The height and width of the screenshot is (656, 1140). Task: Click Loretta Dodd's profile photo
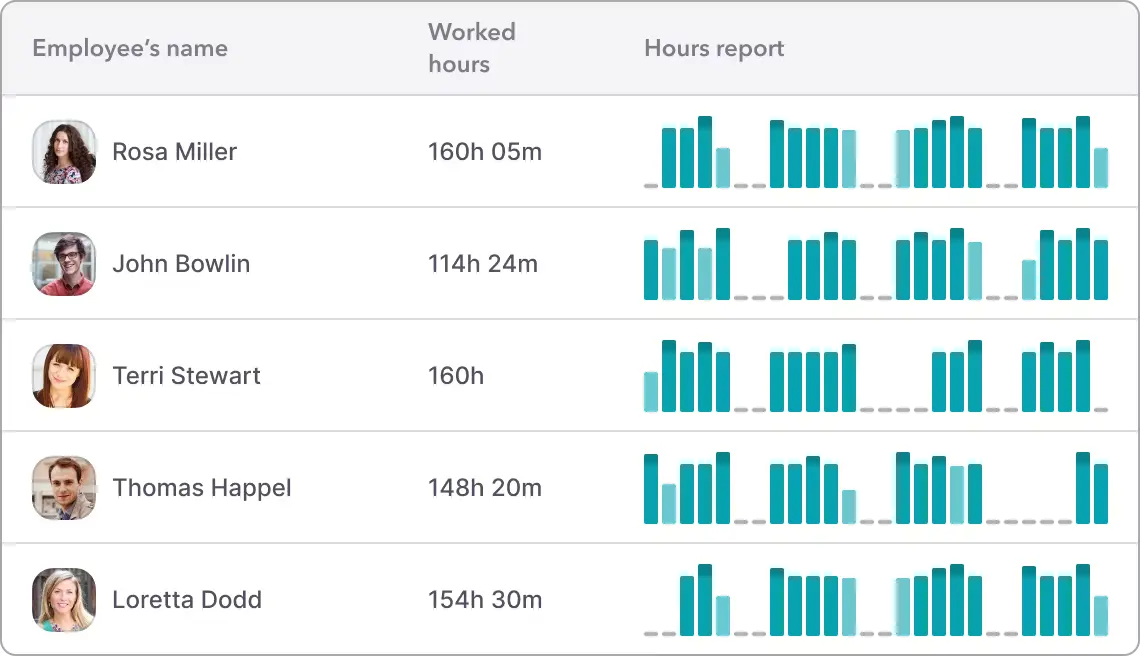click(x=64, y=599)
